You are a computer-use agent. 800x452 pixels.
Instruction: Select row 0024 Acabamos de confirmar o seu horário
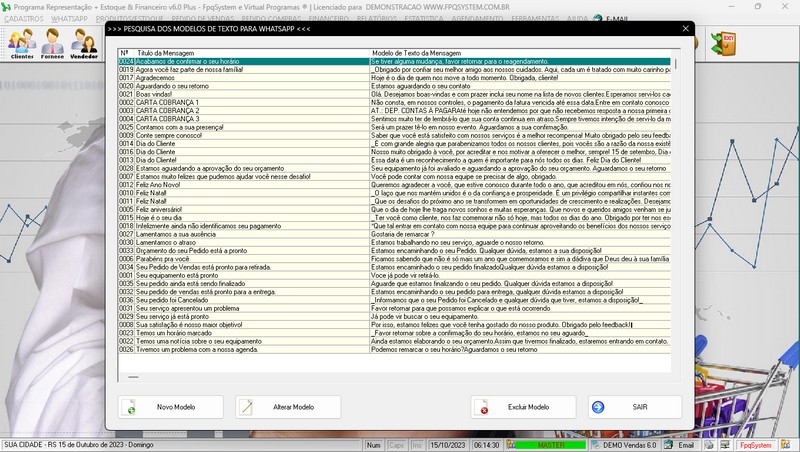click(x=394, y=61)
